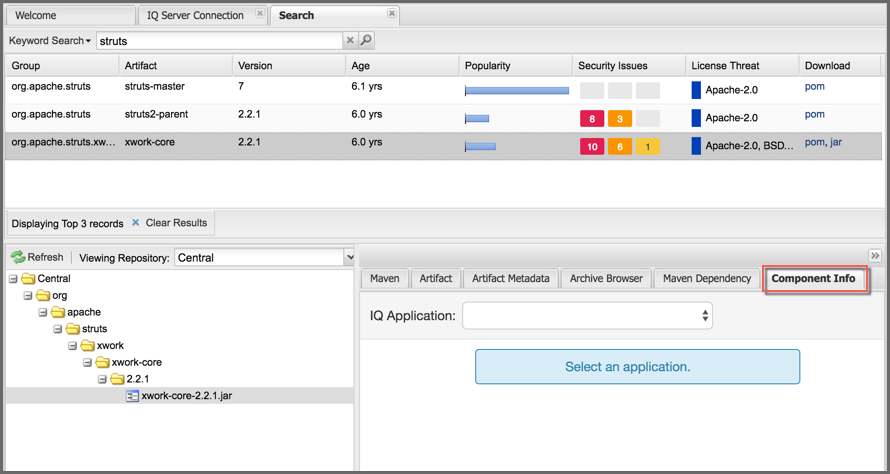Click the Refresh icon in repository toolbar
890x474 pixels.
[x=18, y=257]
